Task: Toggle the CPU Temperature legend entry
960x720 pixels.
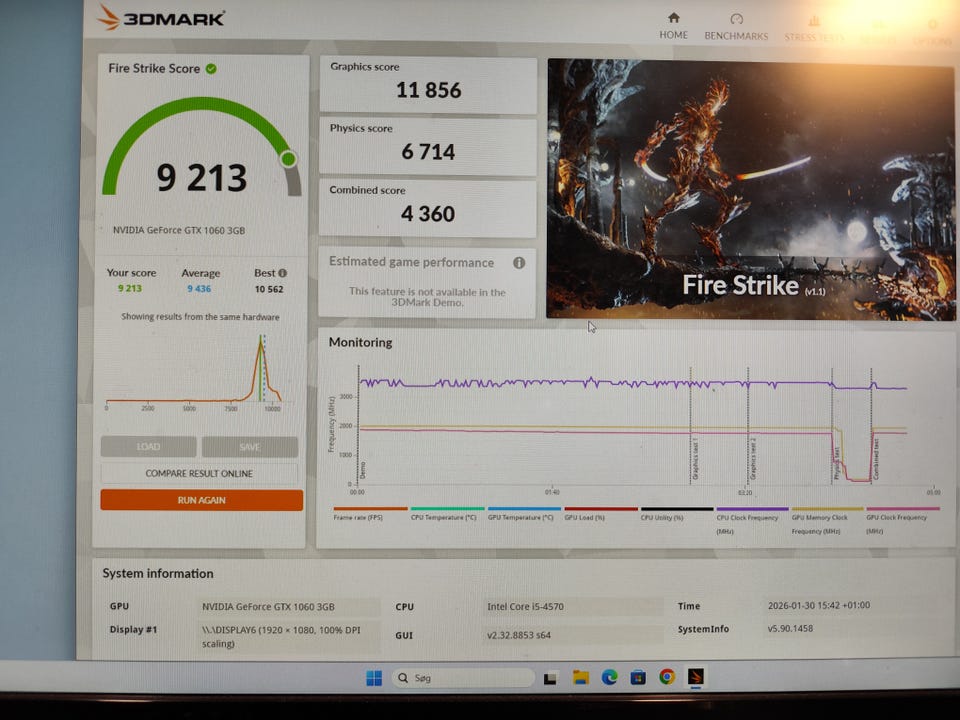Action: point(447,513)
